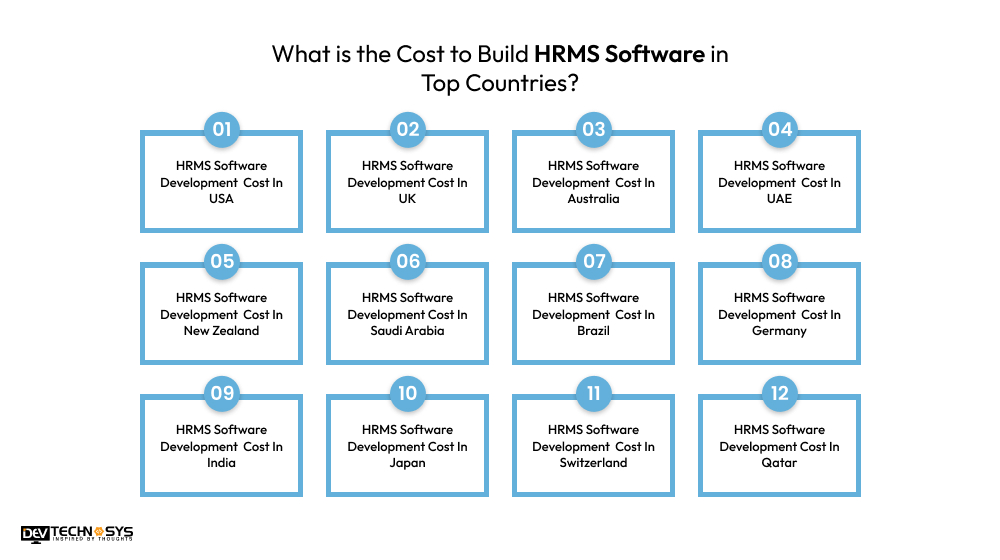Image resolution: width=1000 pixels, height=560 pixels.
Task: Click the number 08 circle badge
Action: pyautogui.click(x=780, y=262)
